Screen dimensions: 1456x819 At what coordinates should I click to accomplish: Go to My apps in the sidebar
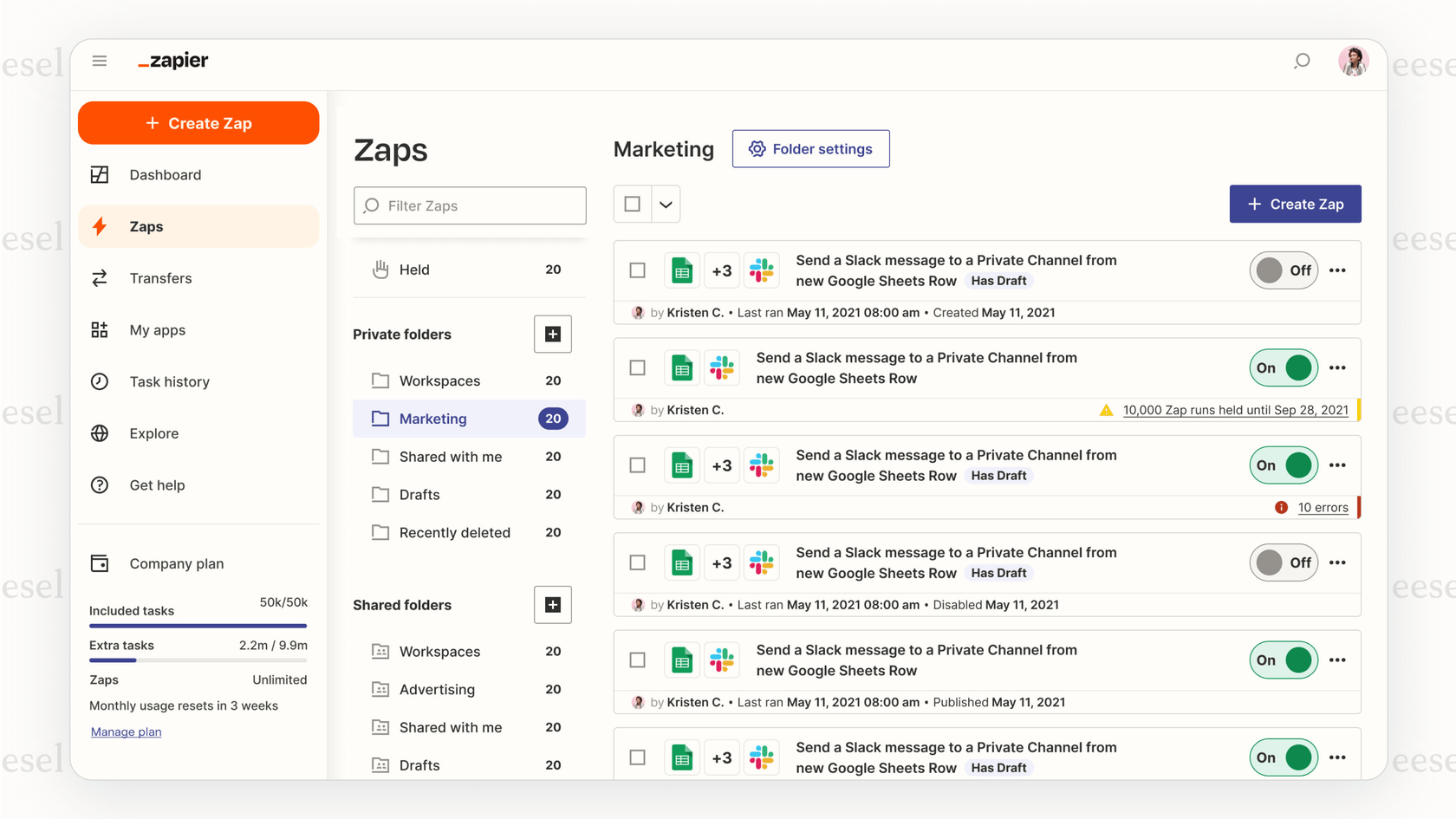point(157,329)
